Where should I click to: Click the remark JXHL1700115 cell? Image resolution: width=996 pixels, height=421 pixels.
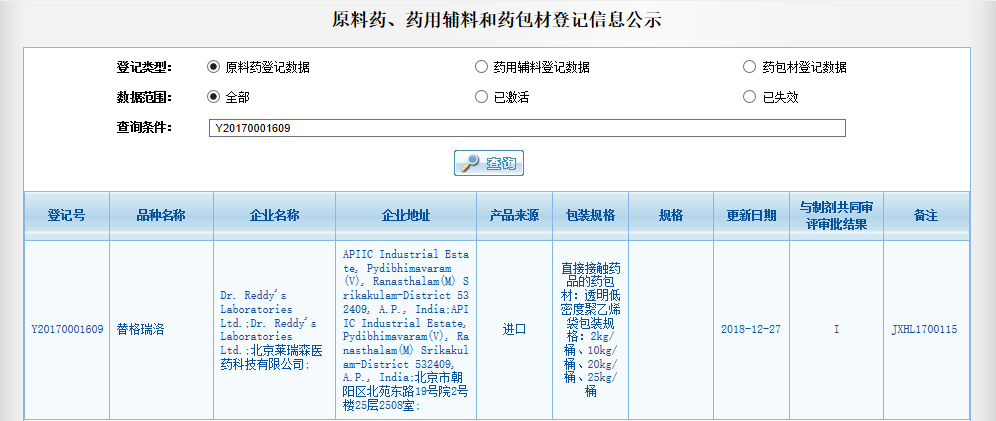pyautogui.click(x=925, y=330)
